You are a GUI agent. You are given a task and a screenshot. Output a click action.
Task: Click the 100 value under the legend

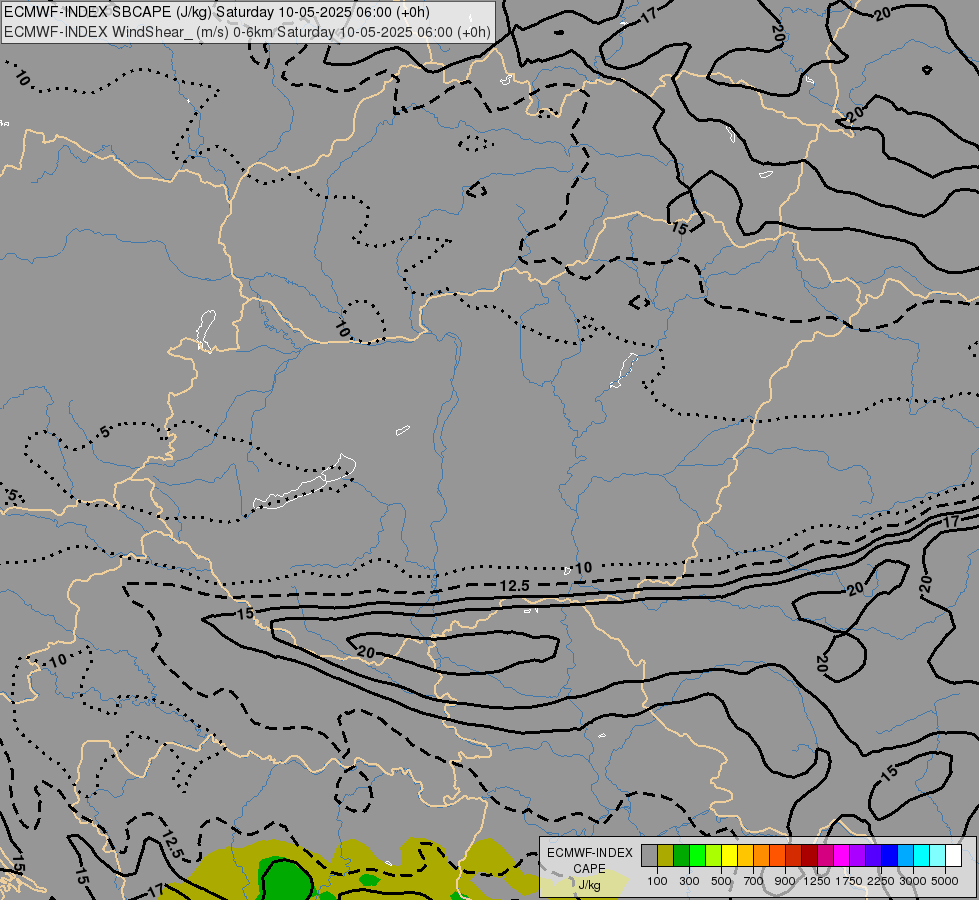pos(657,881)
